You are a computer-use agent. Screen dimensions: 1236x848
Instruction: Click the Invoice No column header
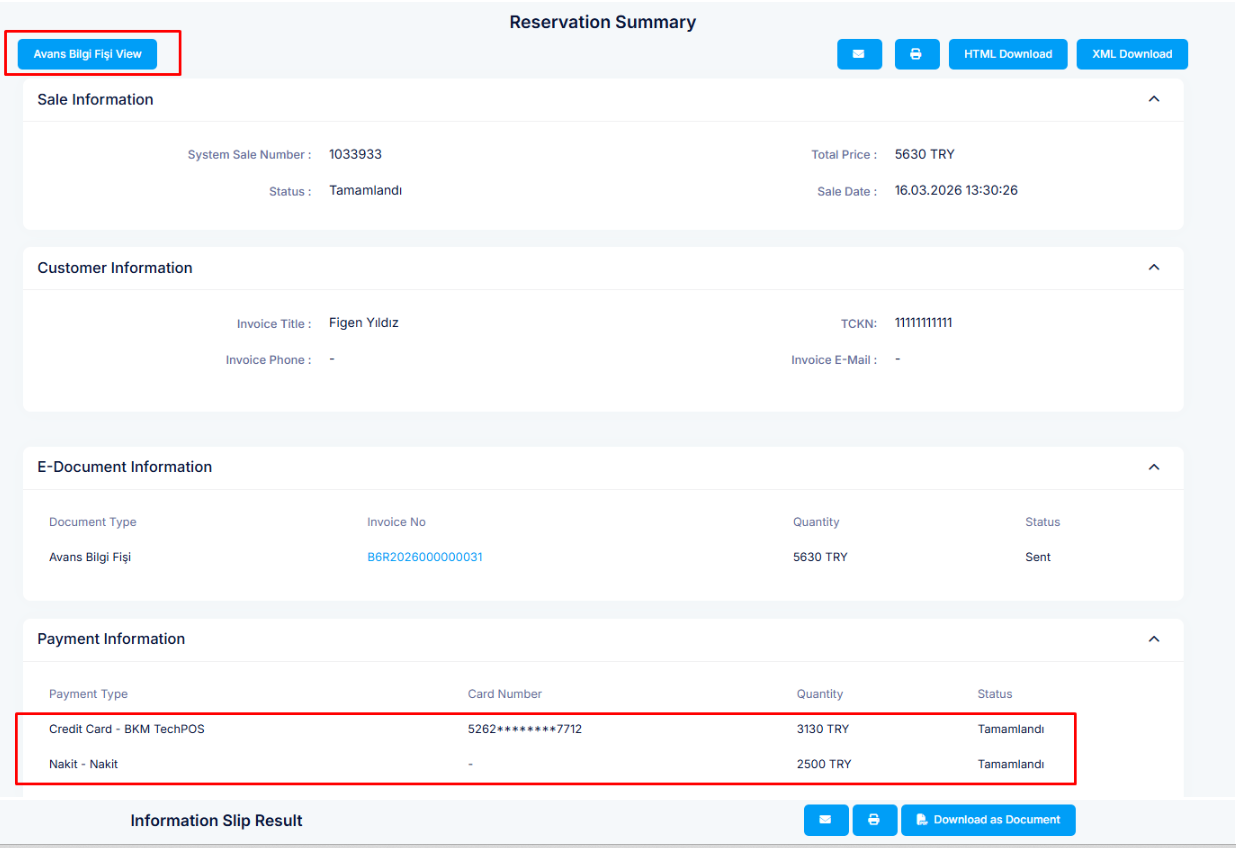(396, 522)
